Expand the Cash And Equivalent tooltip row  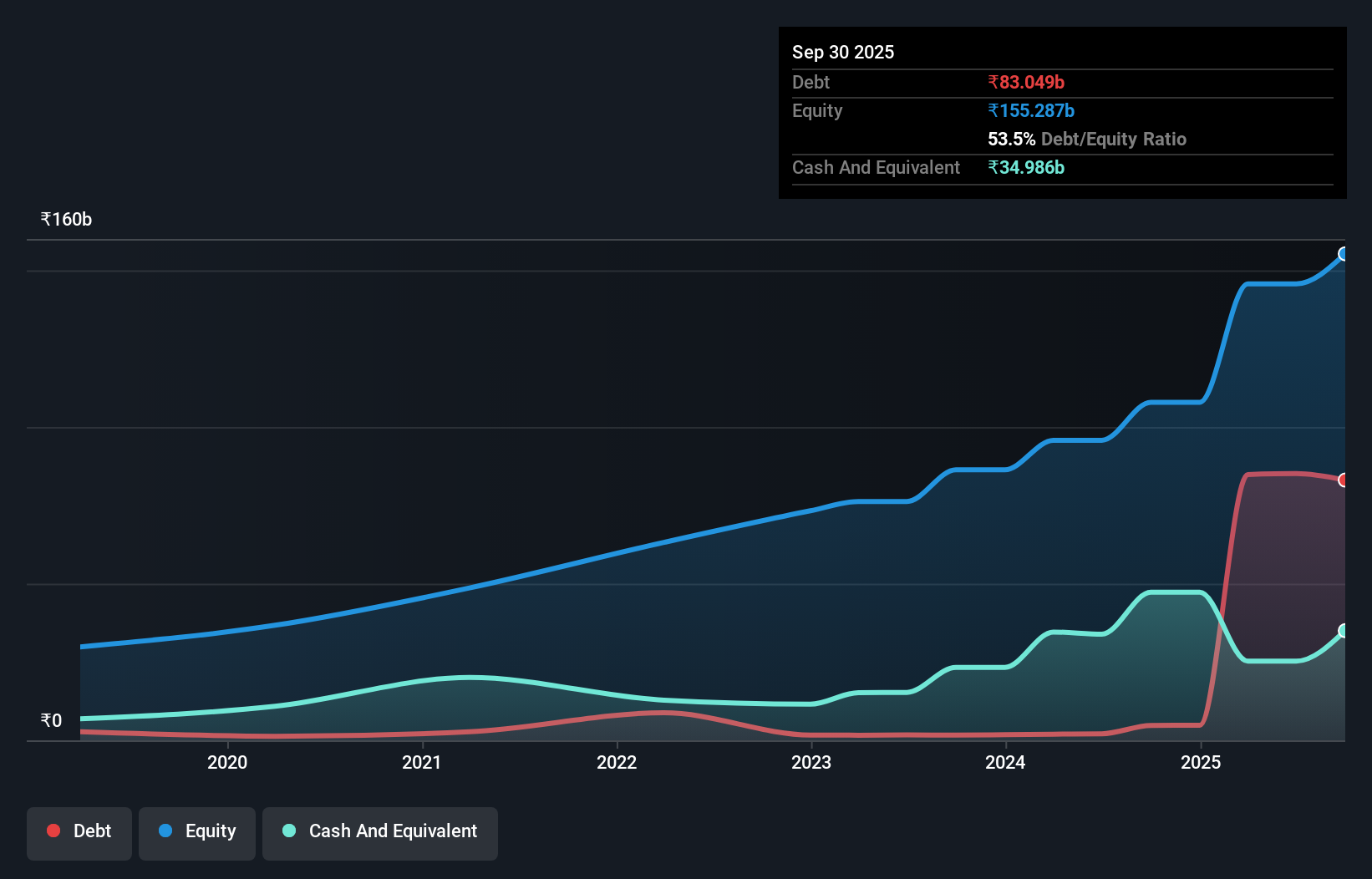click(875, 167)
